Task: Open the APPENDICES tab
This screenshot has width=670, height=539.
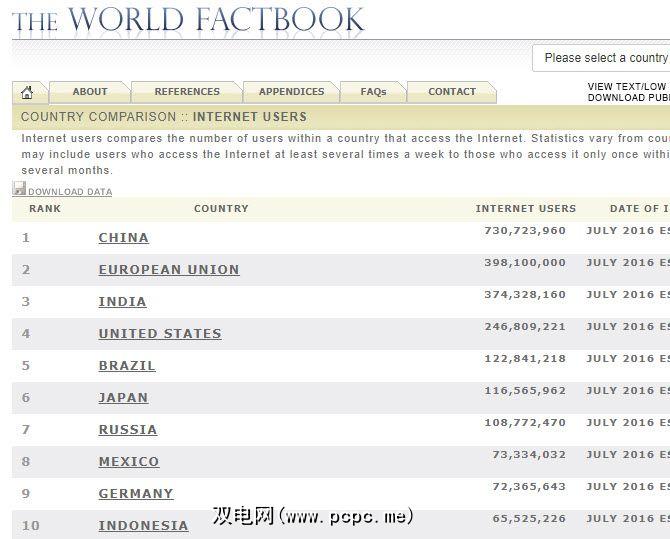Action: (291, 92)
